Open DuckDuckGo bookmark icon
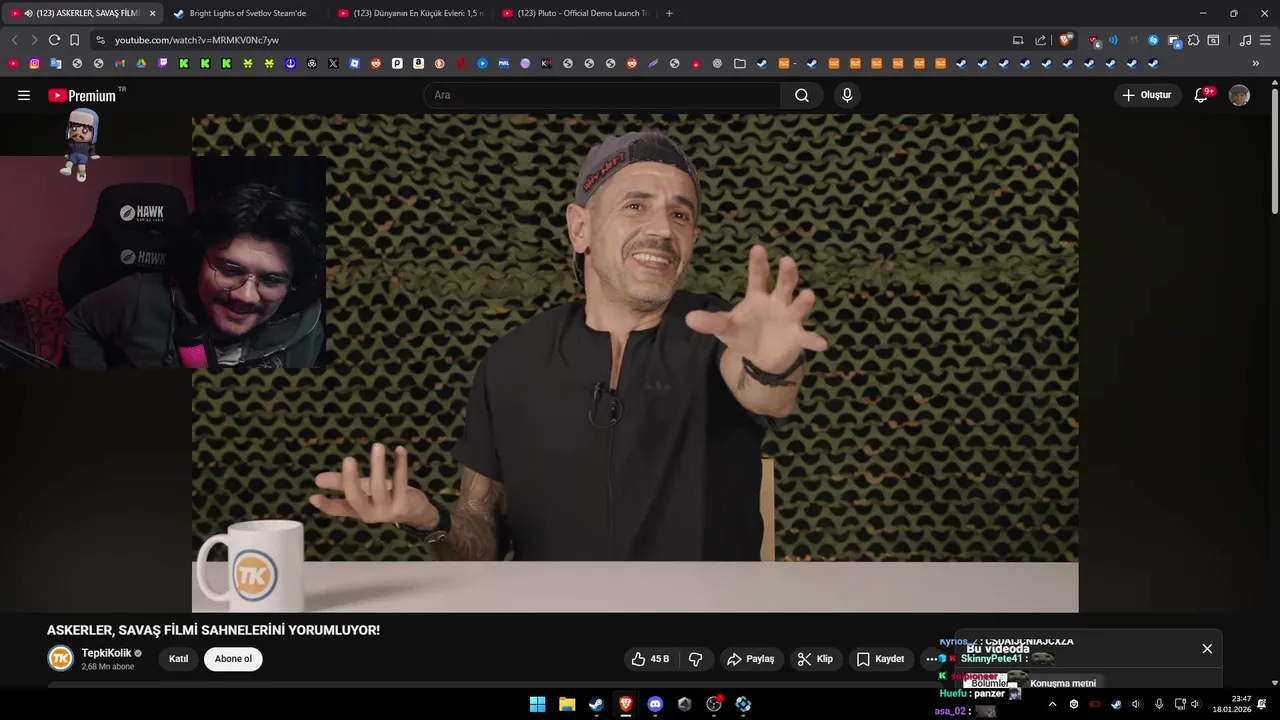Image resolution: width=1280 pixels, height=720 pixels. point(440,63)
